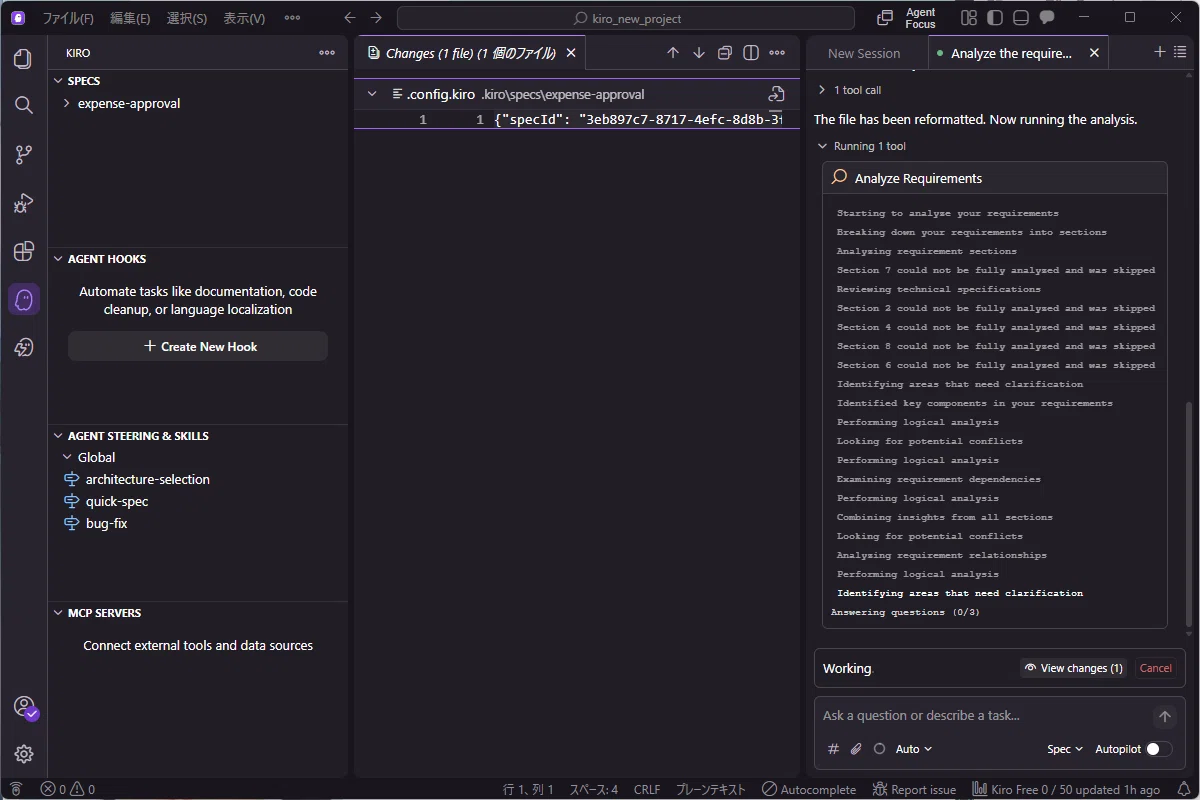The height and width of the screenshot is (800, 1200).
Task: Collapse the MCP SERVERS section
Action: pyautogui.click(x=197, y=613)
